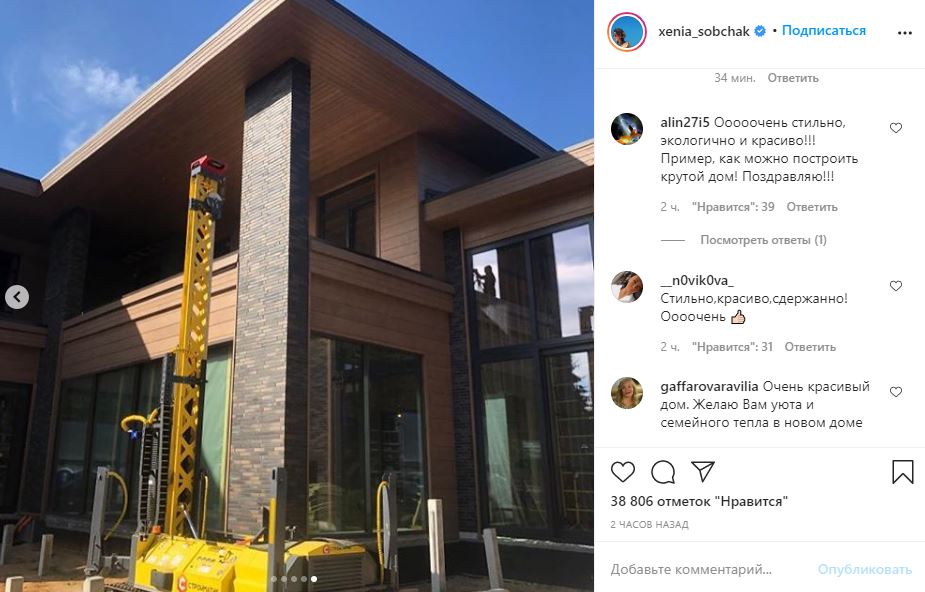The height and width of the screenshot is (592, 925).
Task: Go to previous photo with left arrow
Action: (17, 297)
